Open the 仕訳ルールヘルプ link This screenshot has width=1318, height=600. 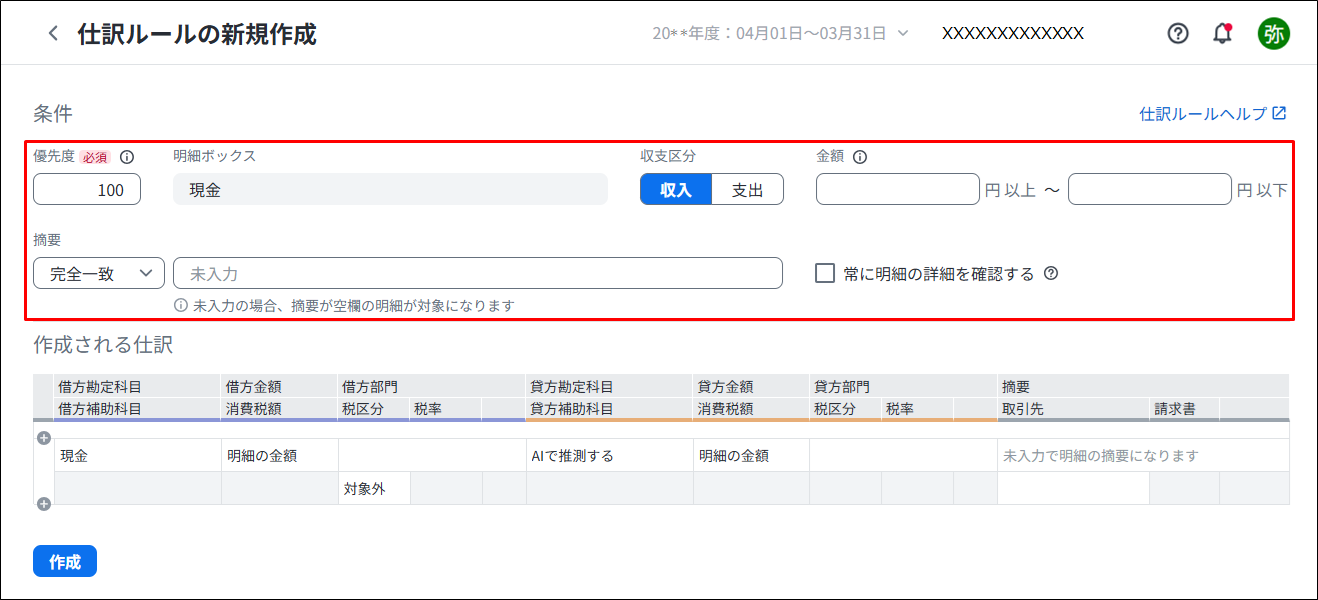[1212, 114]
